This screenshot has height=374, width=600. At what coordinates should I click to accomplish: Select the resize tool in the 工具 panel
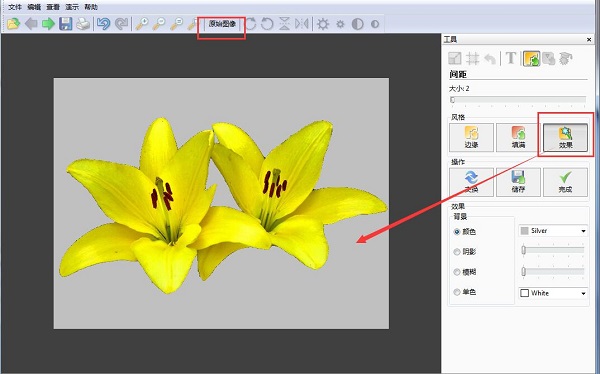click(x=455, y=59)
